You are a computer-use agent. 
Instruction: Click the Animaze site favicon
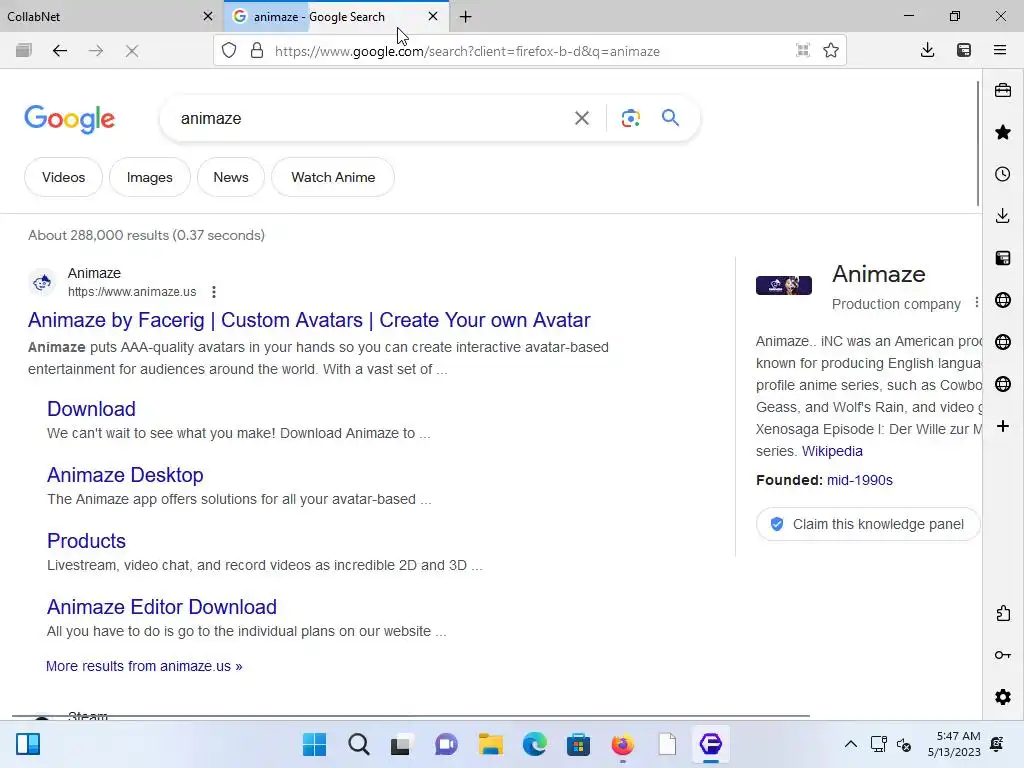[x=42, y=283]
